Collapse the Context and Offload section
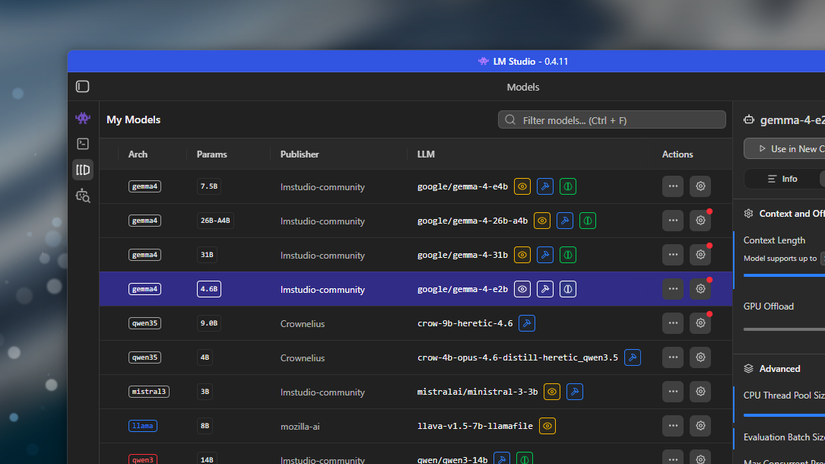 click(750, 213)
